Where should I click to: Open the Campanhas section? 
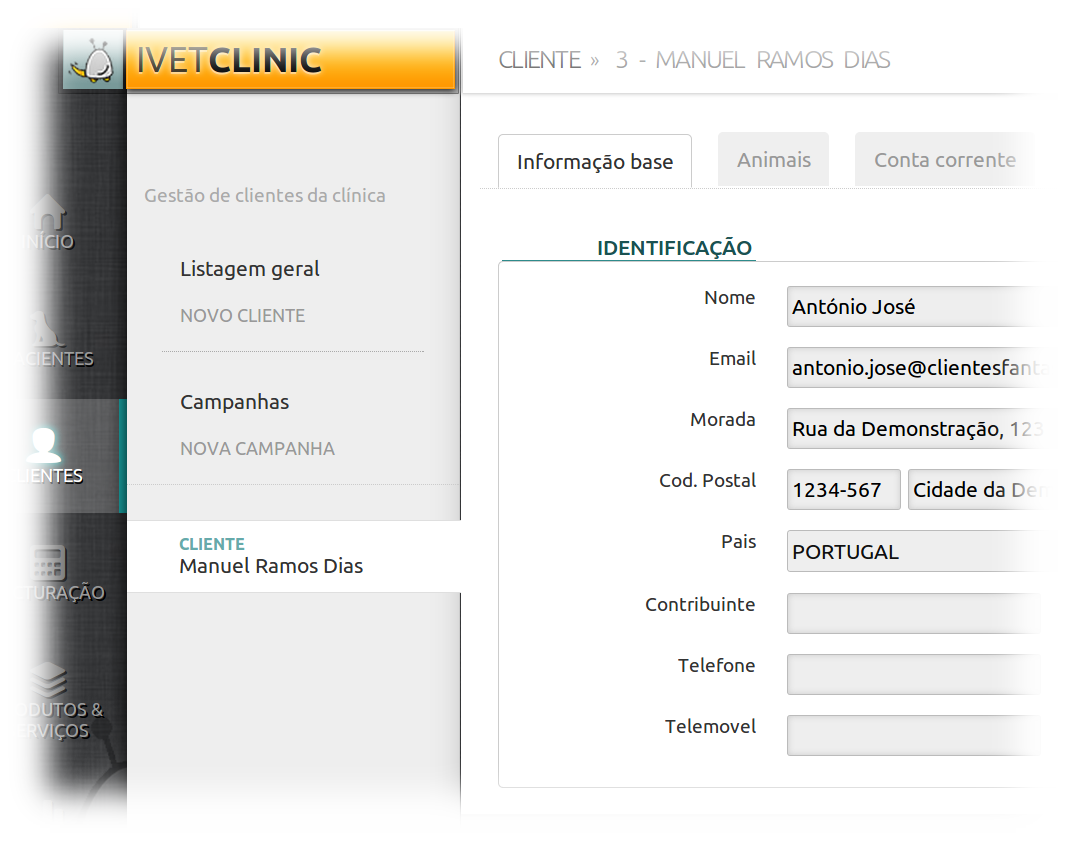tap(234, 402)
